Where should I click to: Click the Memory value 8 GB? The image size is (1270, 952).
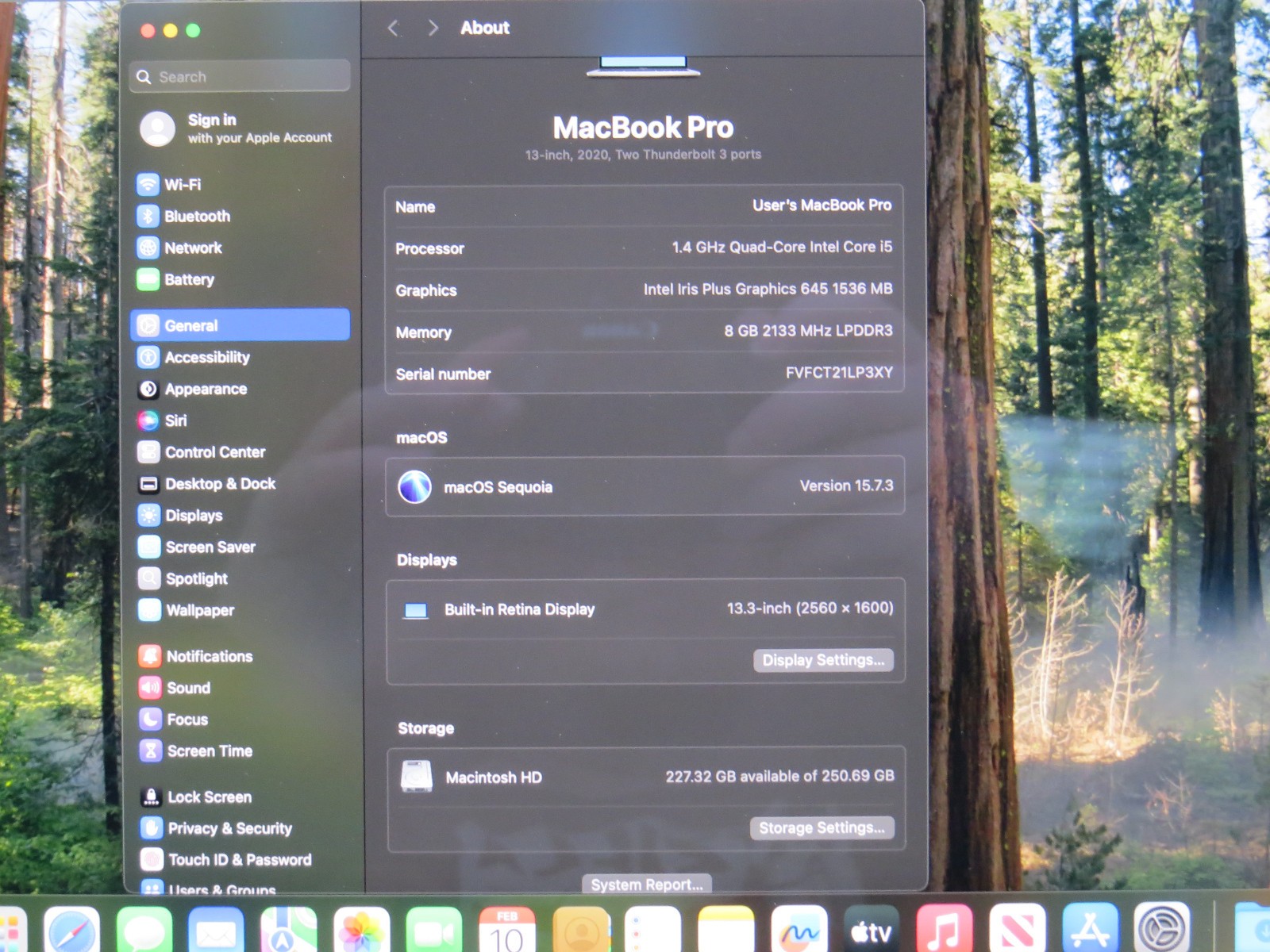[808, 331]
